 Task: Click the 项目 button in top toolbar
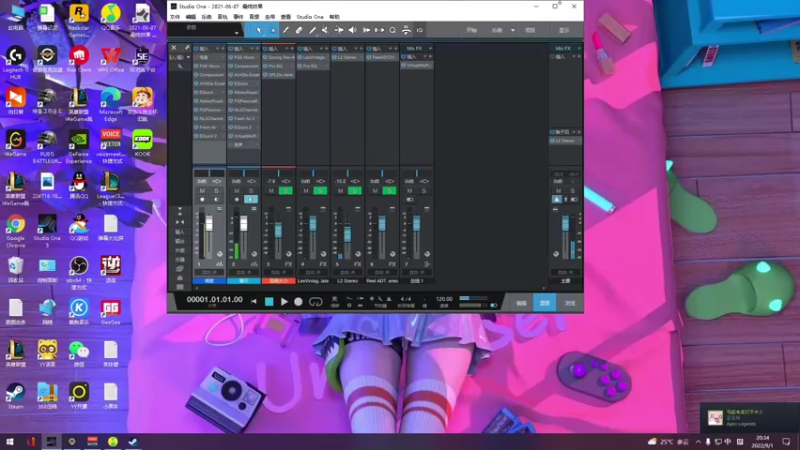point(530,31)
